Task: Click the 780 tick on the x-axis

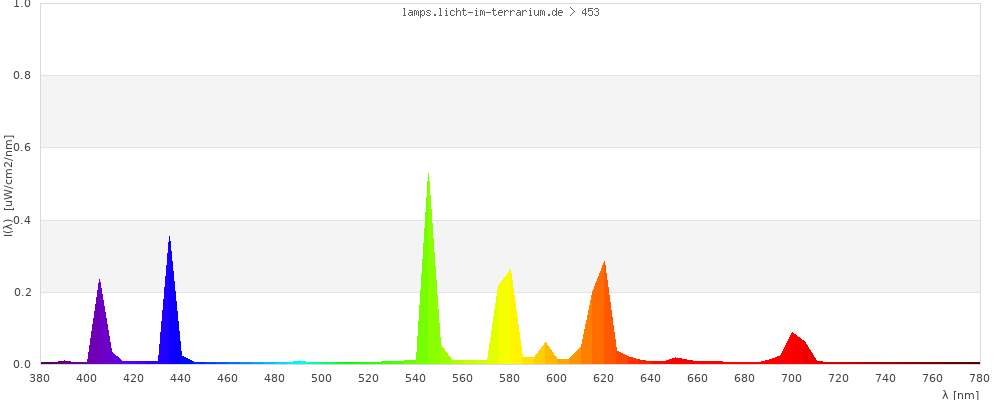Action: click(979, 378)
